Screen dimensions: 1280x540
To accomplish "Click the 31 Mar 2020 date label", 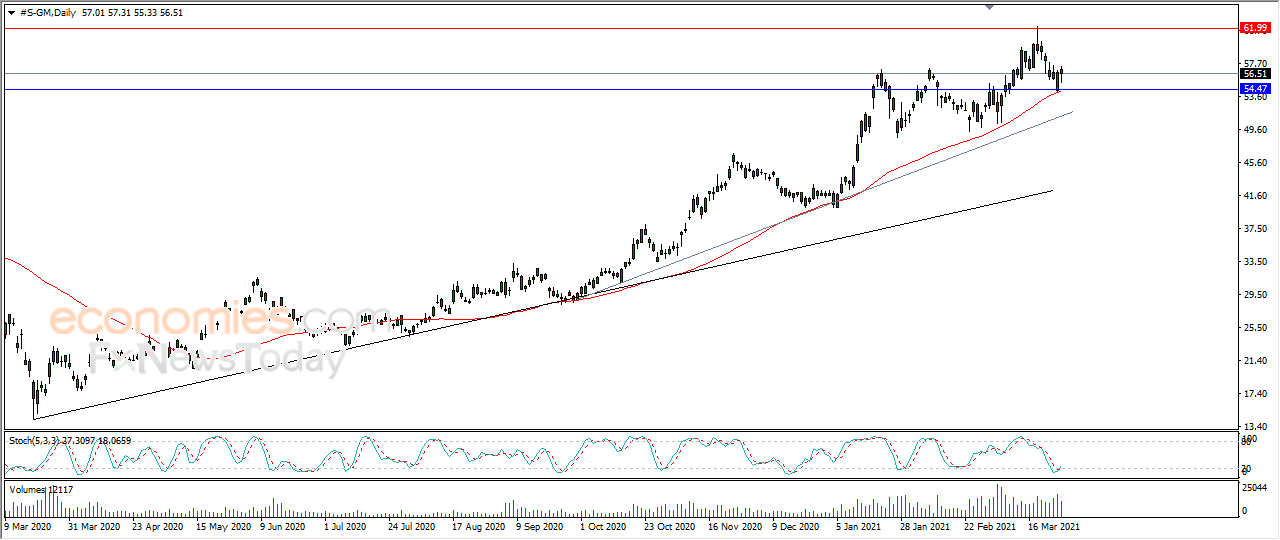I will (x=93, y=525).
